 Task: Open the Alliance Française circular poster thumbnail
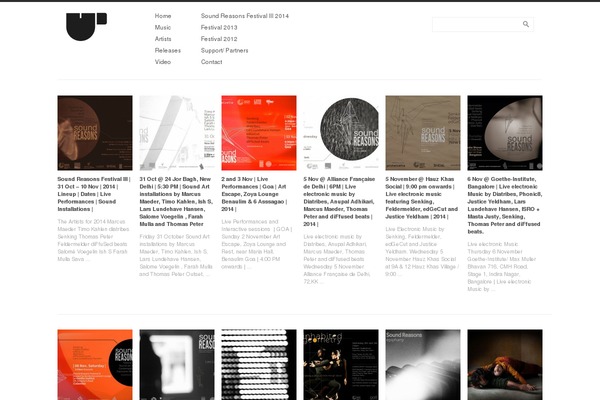coord(341,133)
